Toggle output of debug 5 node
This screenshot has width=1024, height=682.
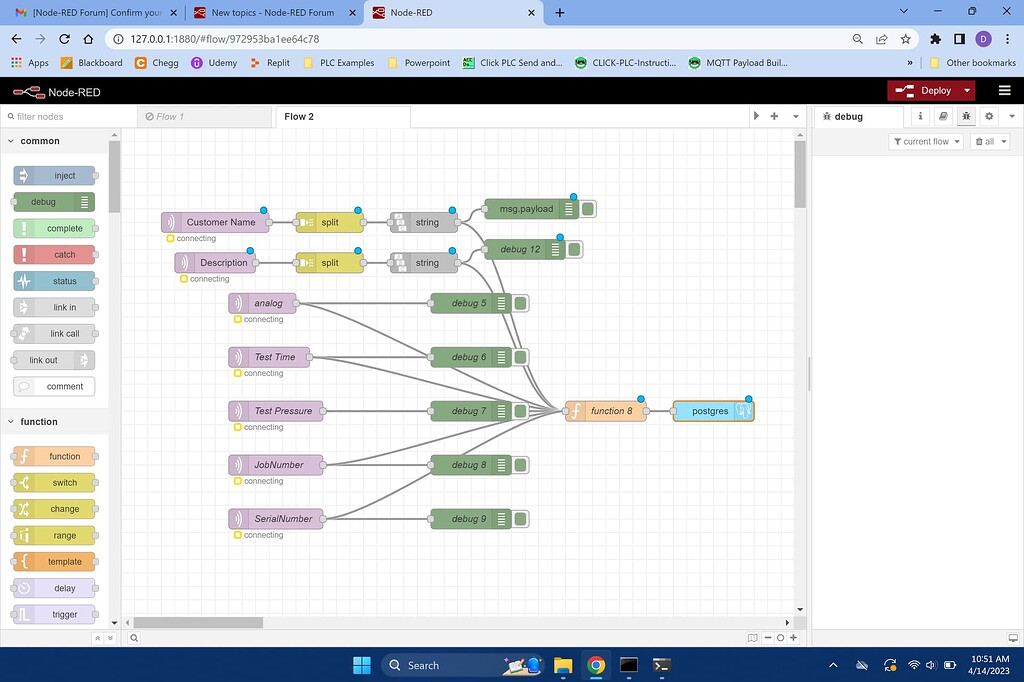coord(519,303)
